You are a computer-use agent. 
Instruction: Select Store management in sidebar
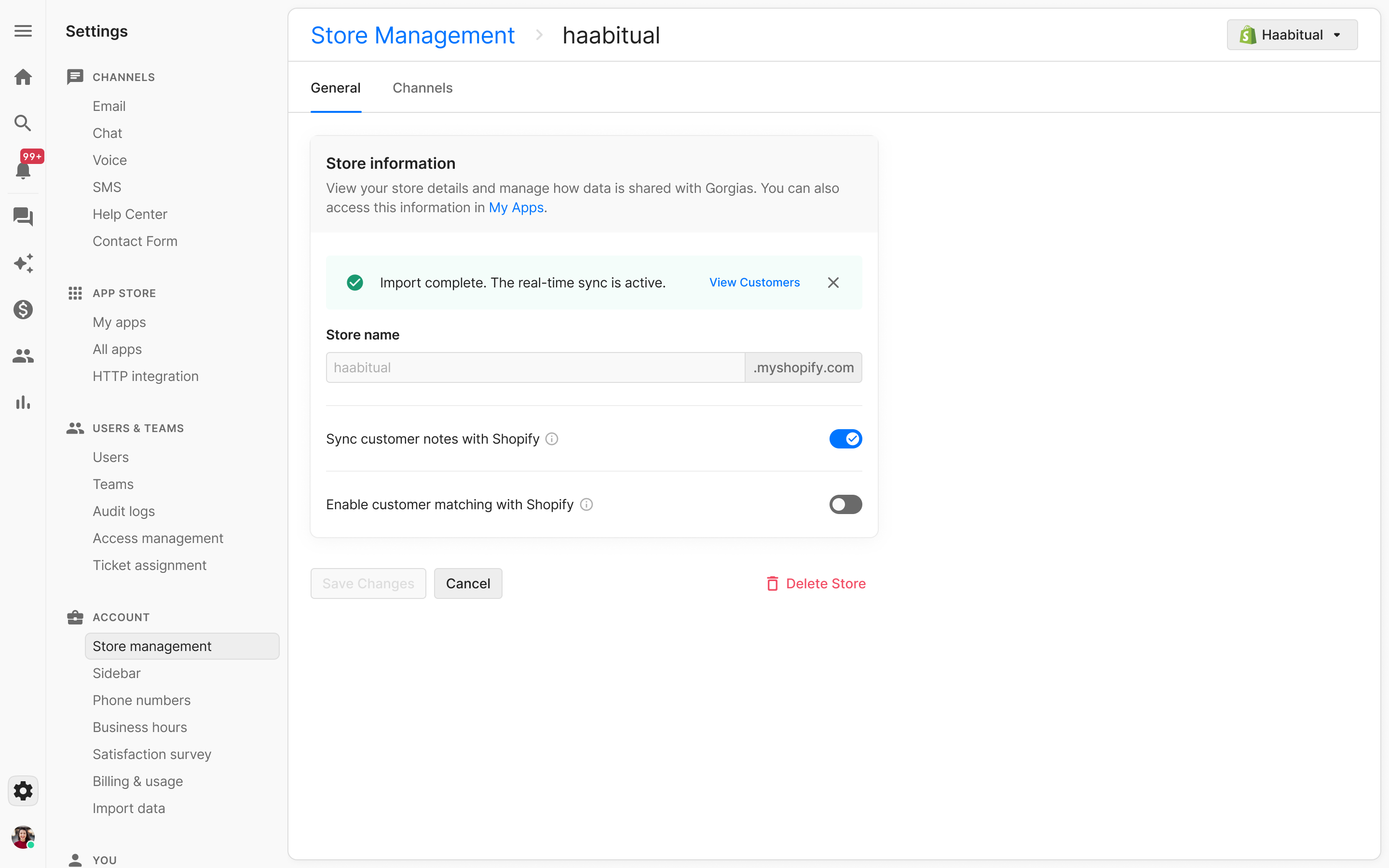[182, 646]
